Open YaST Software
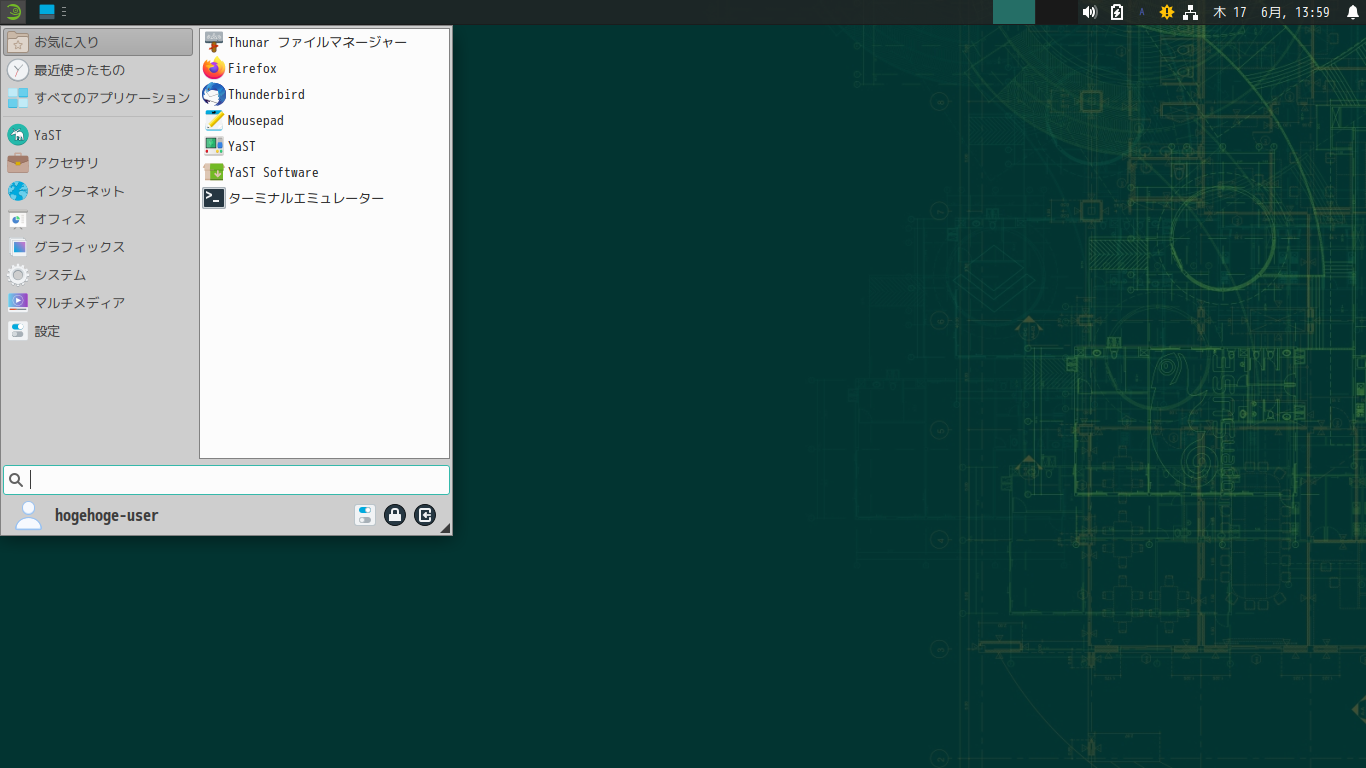1366x768 pixels. point(324,172)
